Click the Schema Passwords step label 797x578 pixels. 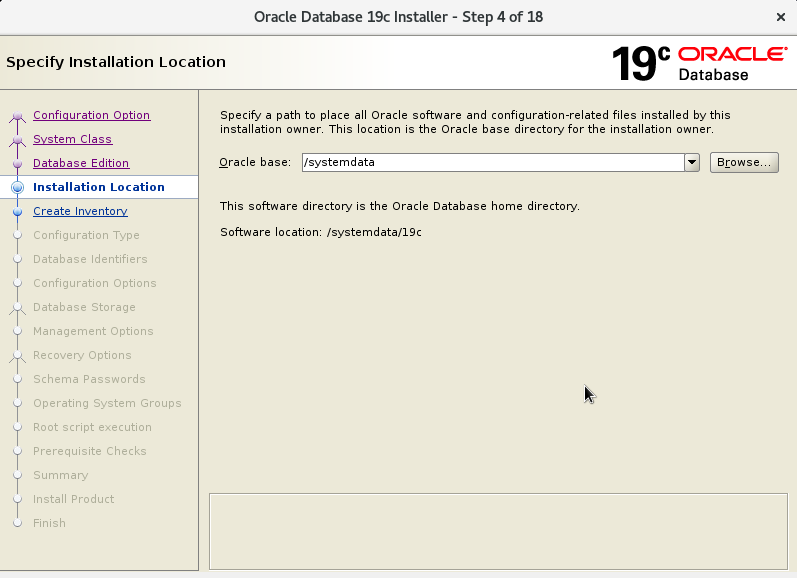click(x=89, y=379)
